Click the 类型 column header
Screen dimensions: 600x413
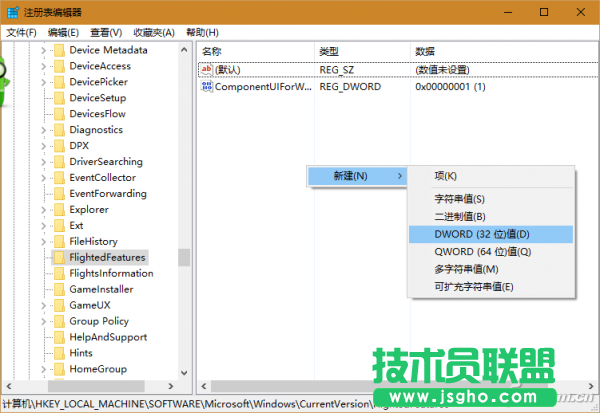tap(362, 51)
